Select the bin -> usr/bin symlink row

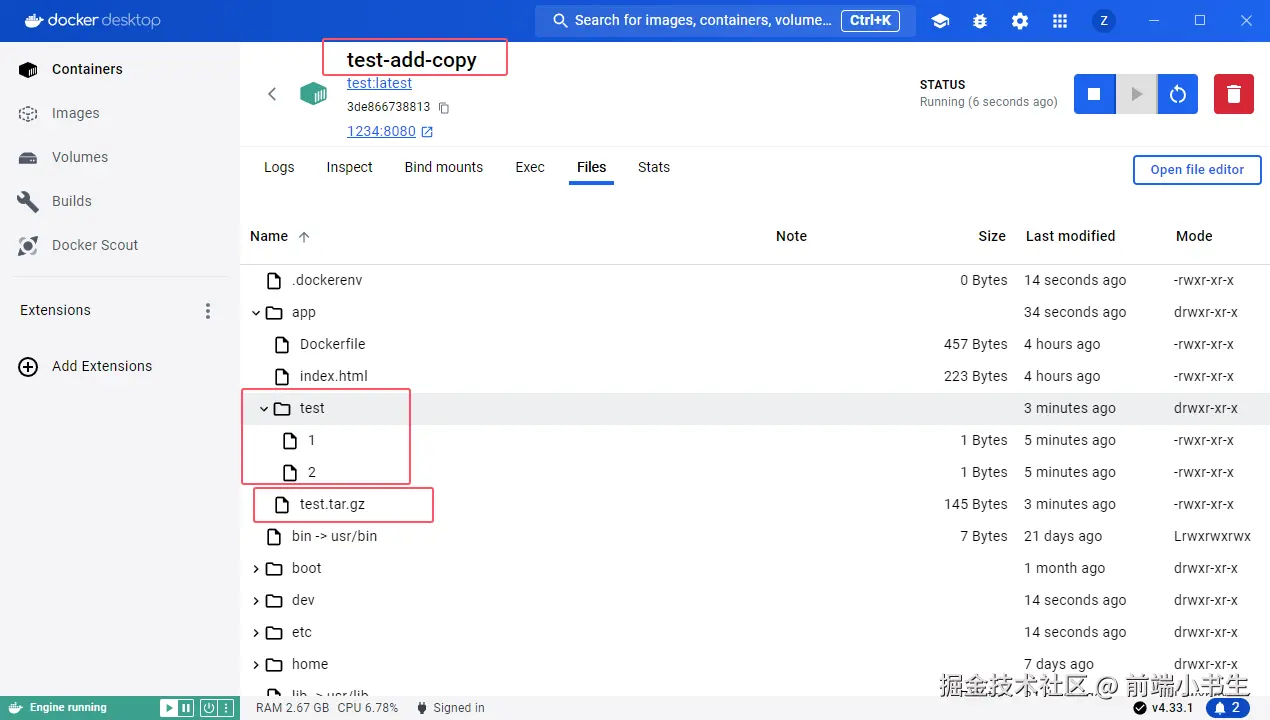pos(755,536)
